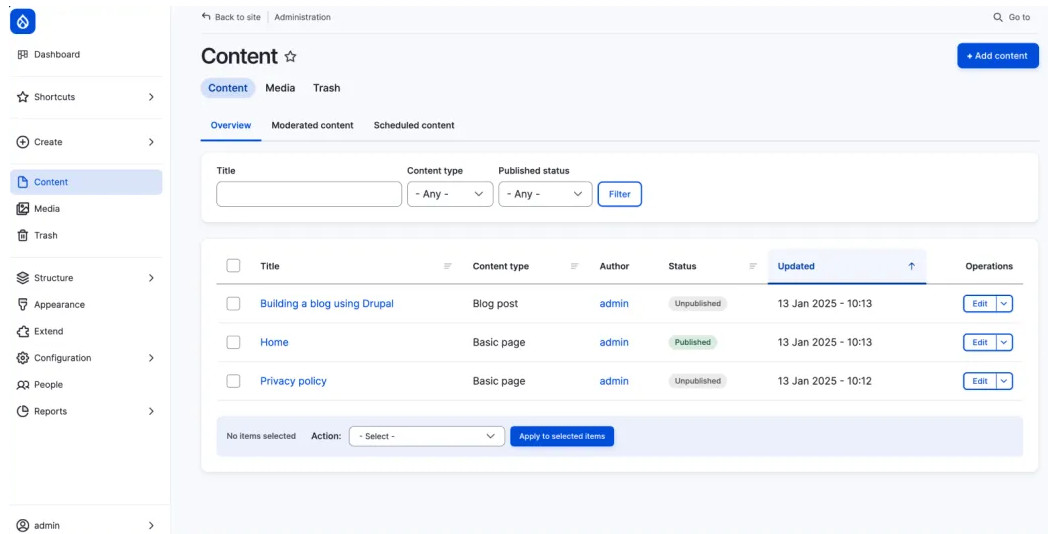This screenshot has width=1048, height=534.
Task: Open the Published status dropdown
Action: (x=544, y=194)
